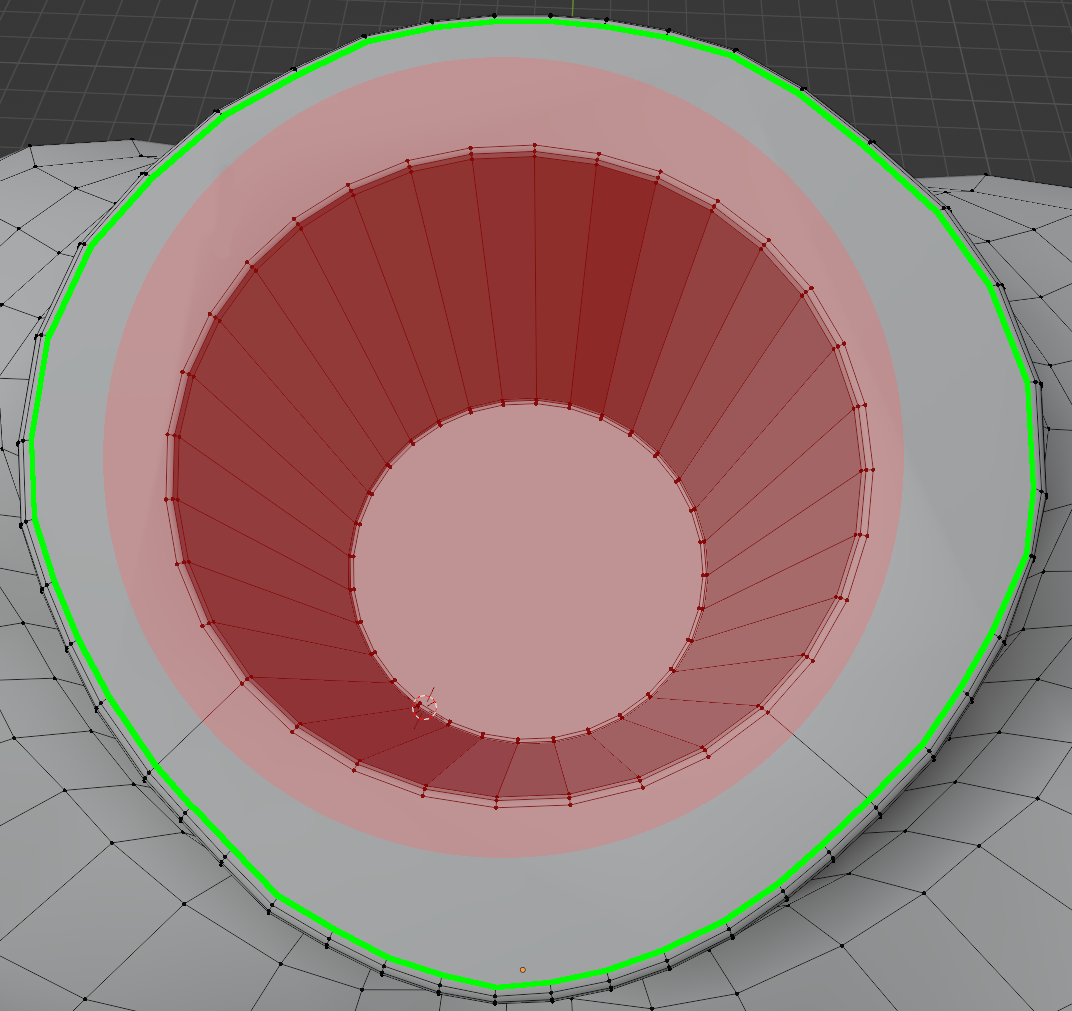
Task: Click the green Y-axis line at top edge
Action: coord(572,6)
